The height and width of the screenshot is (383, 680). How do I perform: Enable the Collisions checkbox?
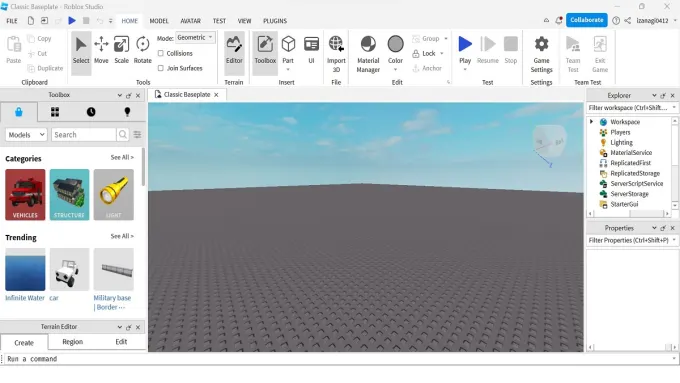click(x=161, y=53)
